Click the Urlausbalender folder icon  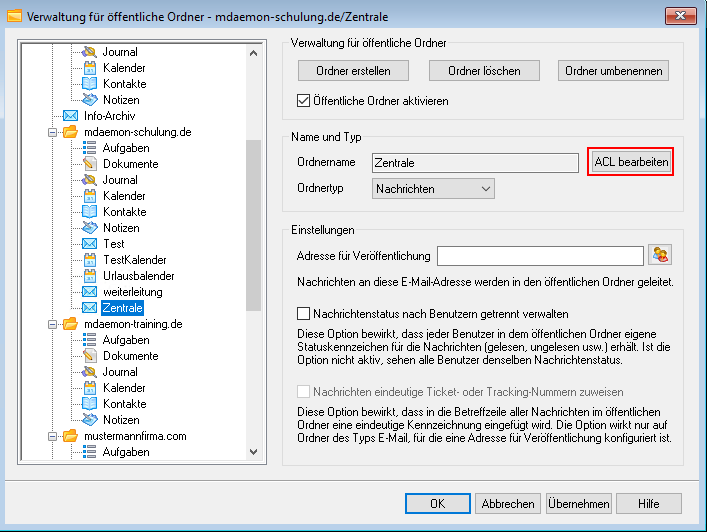(89, 276)
